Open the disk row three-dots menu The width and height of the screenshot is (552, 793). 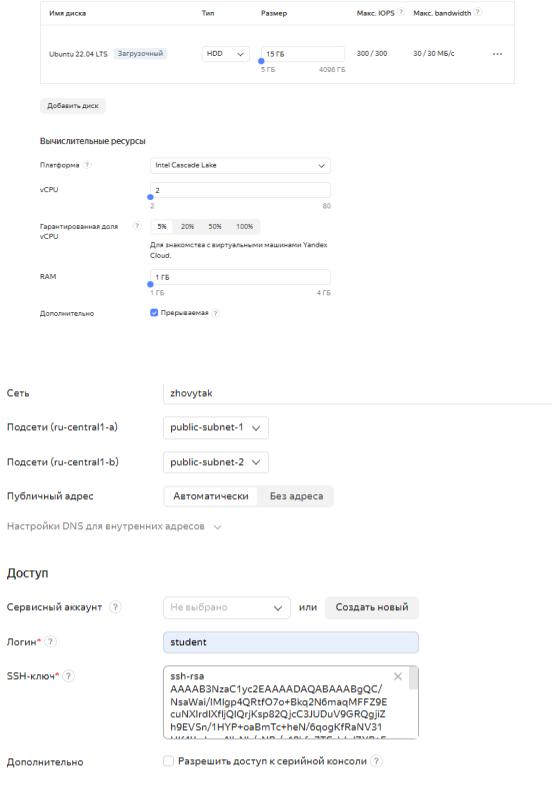497,54
